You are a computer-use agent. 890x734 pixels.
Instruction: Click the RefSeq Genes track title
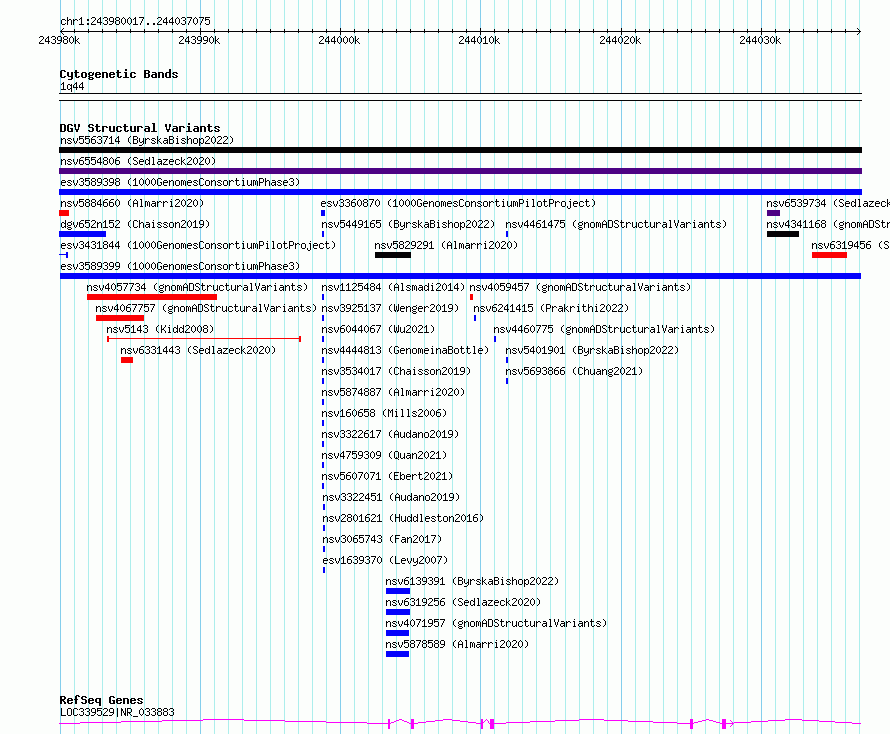101,700
